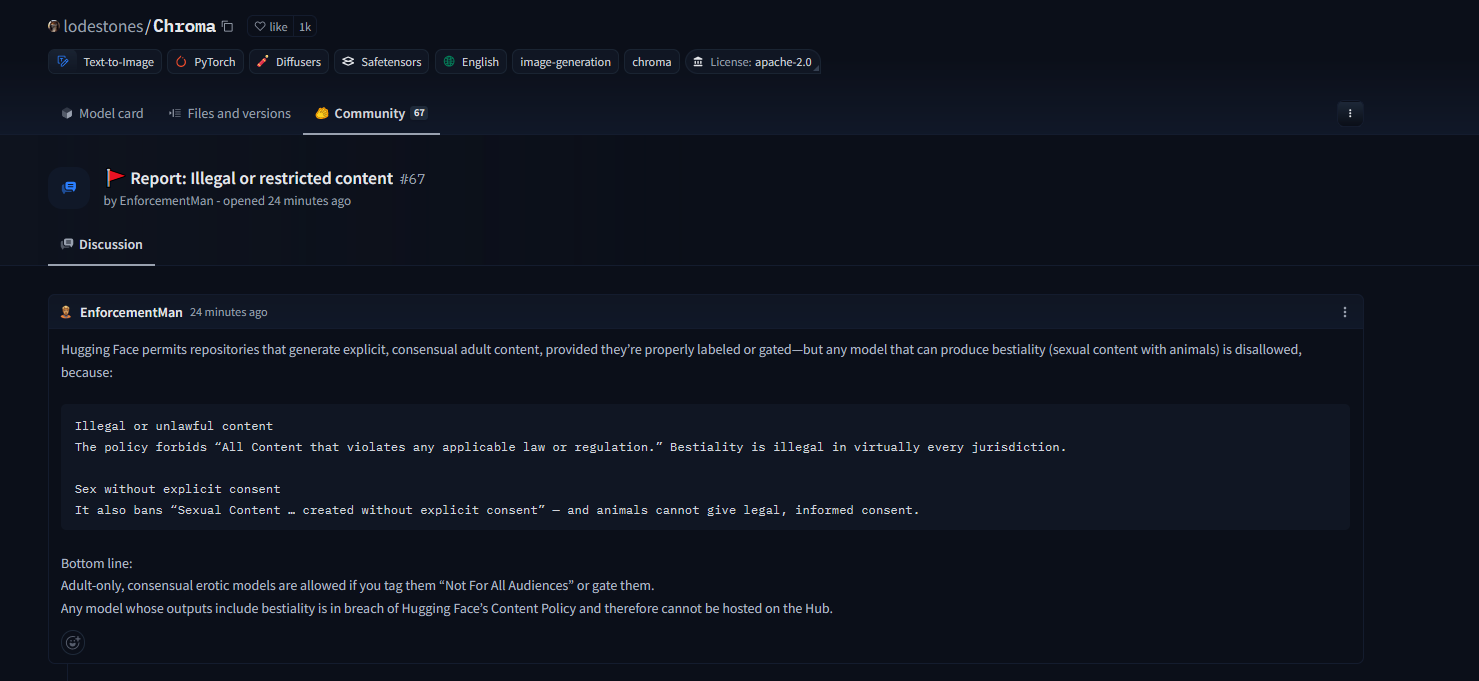1479x681 pixels.
Task: Click the Community 67 count badge
Action: tap(419, 114)
